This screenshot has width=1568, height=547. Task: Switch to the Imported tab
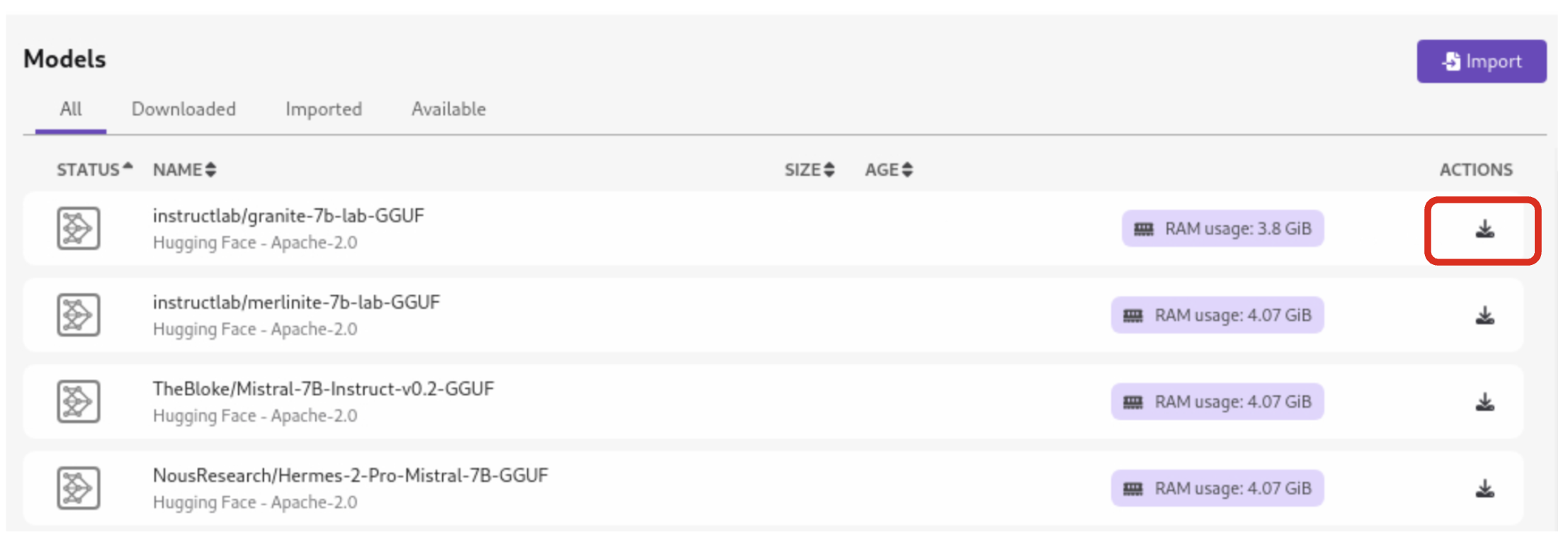pyautogui.click(x=324, y=109)
